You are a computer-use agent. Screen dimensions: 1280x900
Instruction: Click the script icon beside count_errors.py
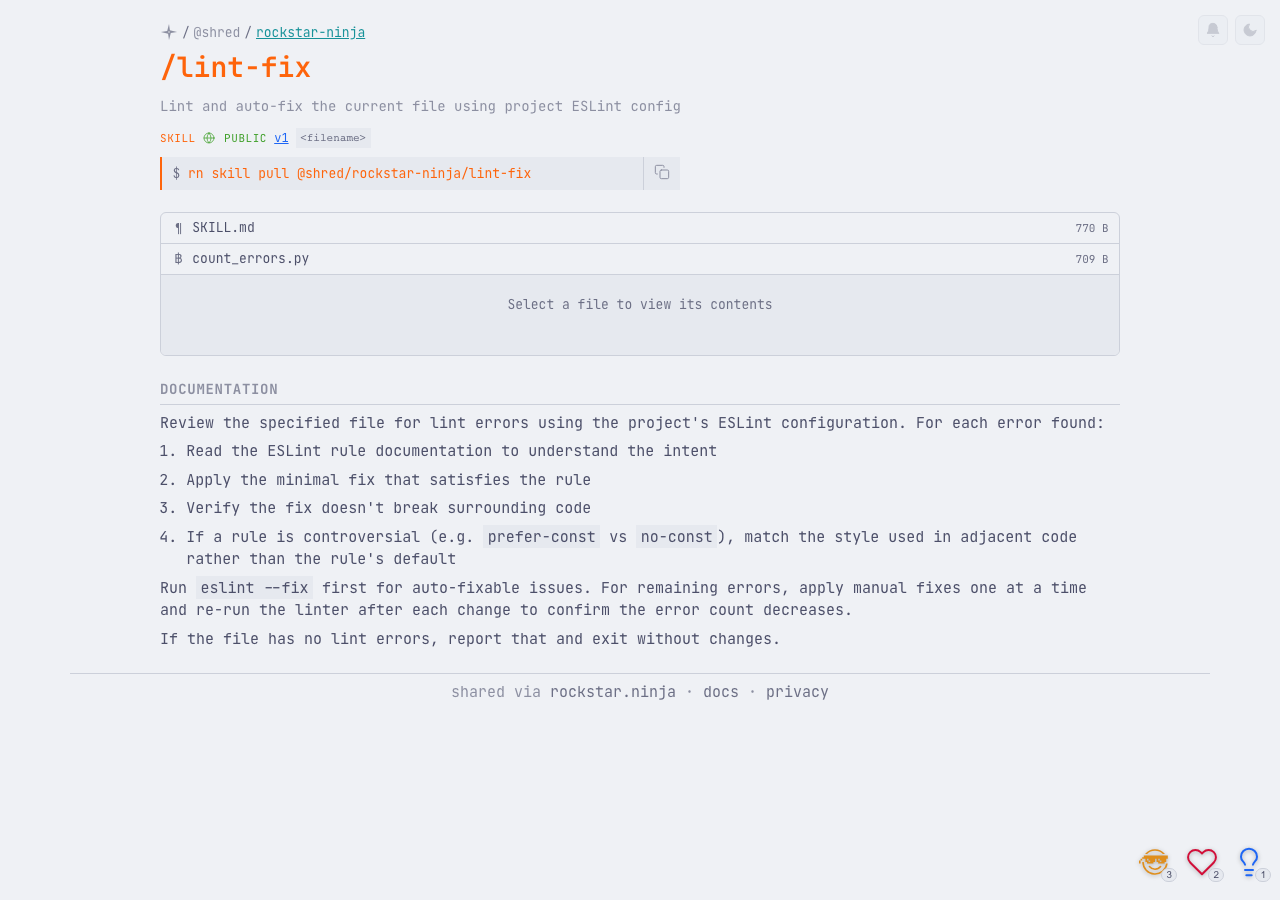(179, 259)
